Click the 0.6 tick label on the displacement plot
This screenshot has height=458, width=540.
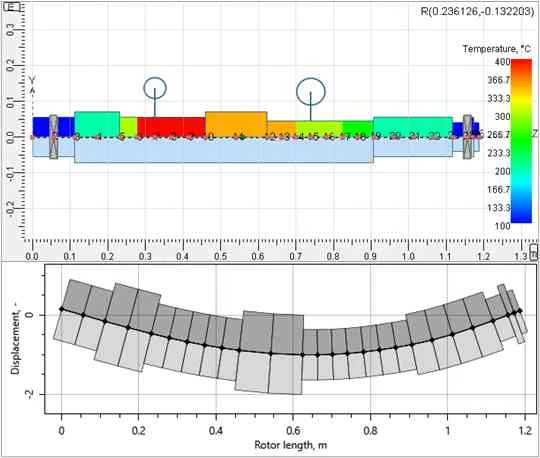[x=293, y=431]
